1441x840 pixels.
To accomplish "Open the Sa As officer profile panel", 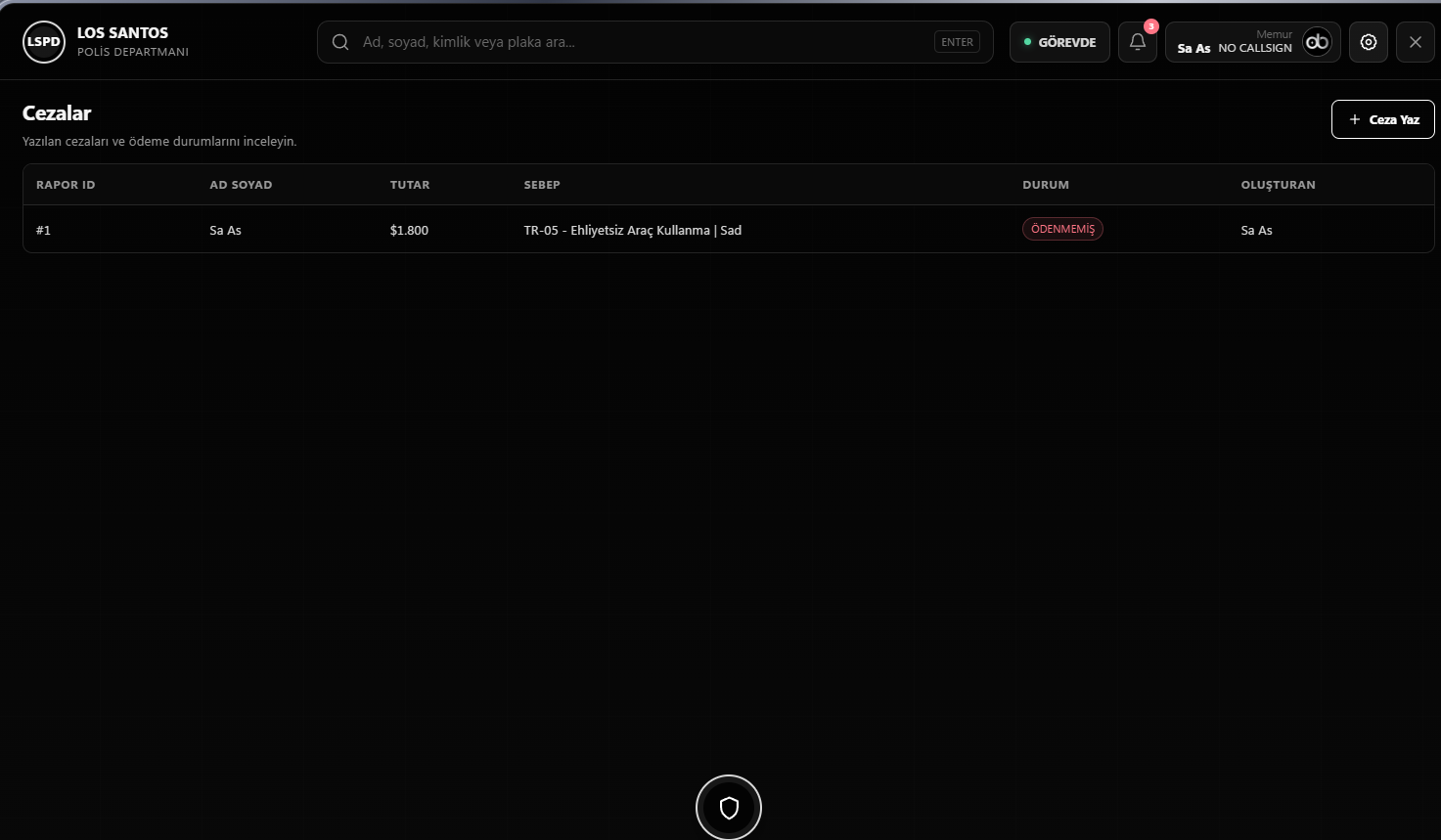I will [1253, 42].
